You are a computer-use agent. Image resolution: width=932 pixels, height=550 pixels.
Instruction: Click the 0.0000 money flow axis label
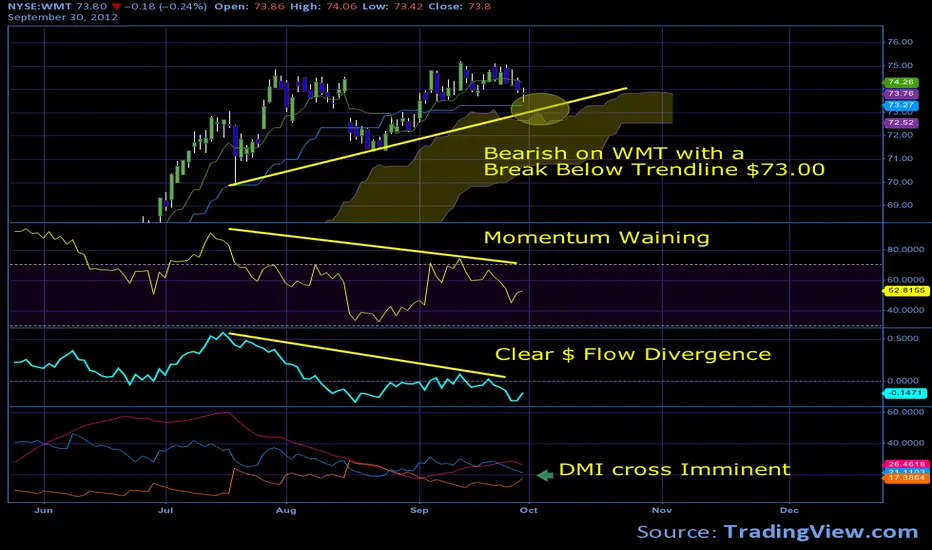[903, 381]
